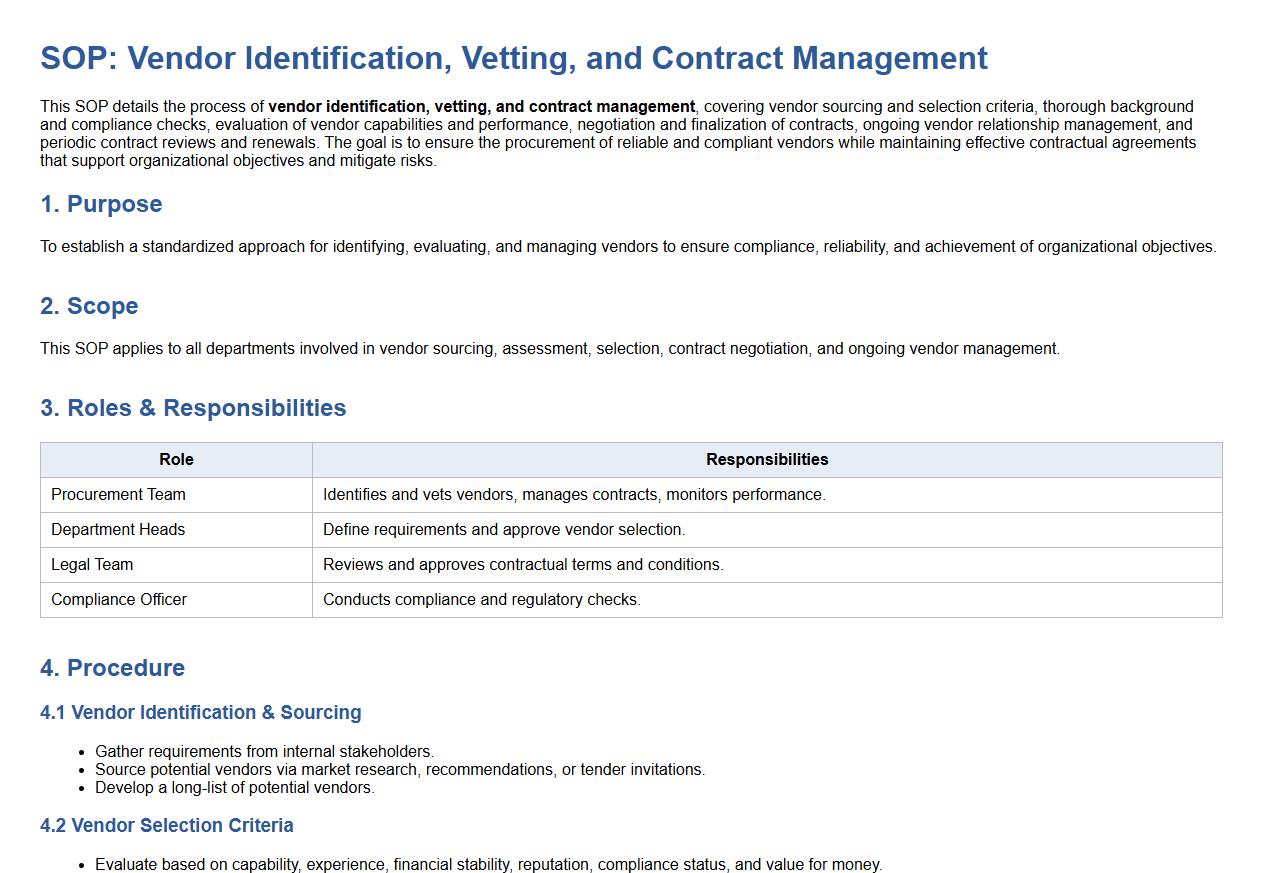Viewport: 1263px width, 873px height.
Task: Click the '3. Roles & Responsibilities' heading
Action: point(193,408)
